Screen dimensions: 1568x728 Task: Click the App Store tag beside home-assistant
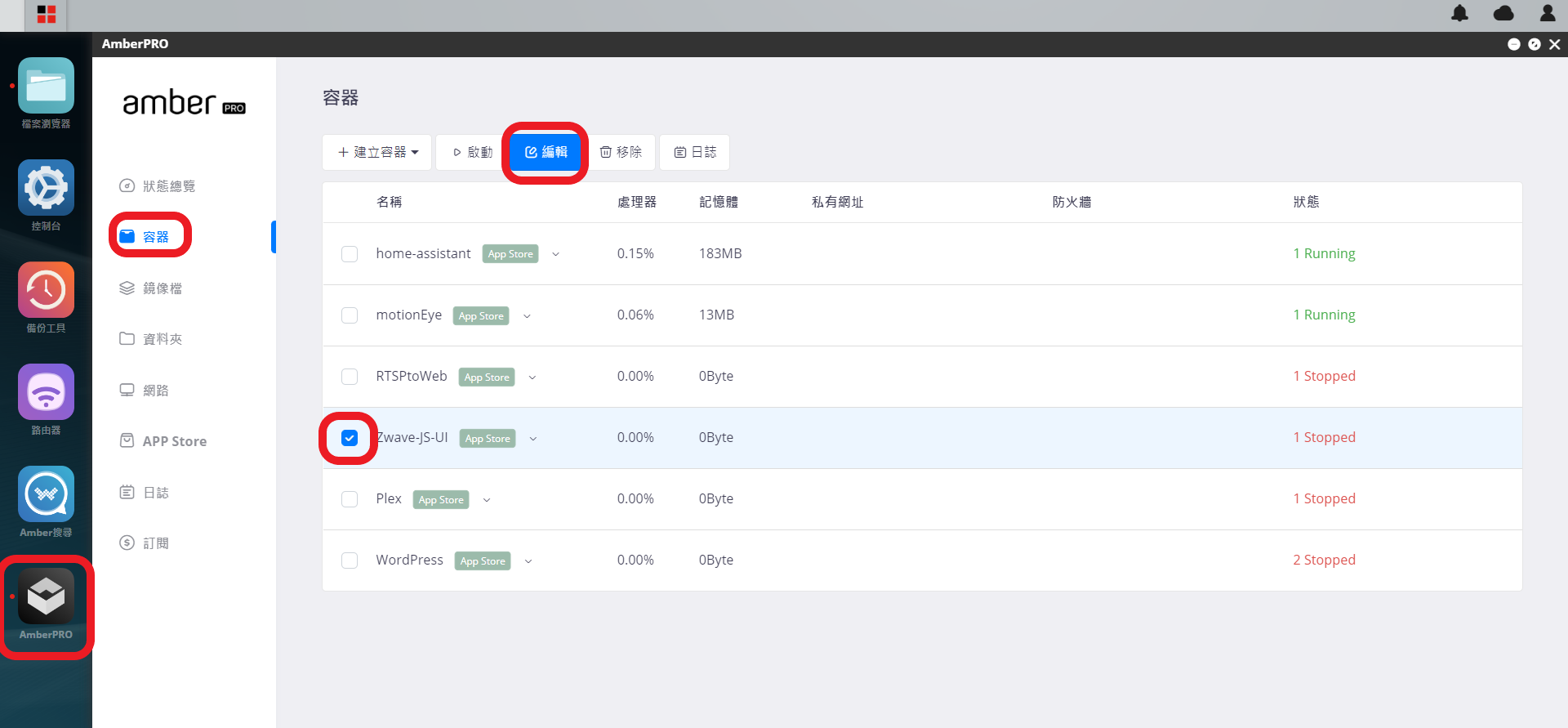(510, 254)
